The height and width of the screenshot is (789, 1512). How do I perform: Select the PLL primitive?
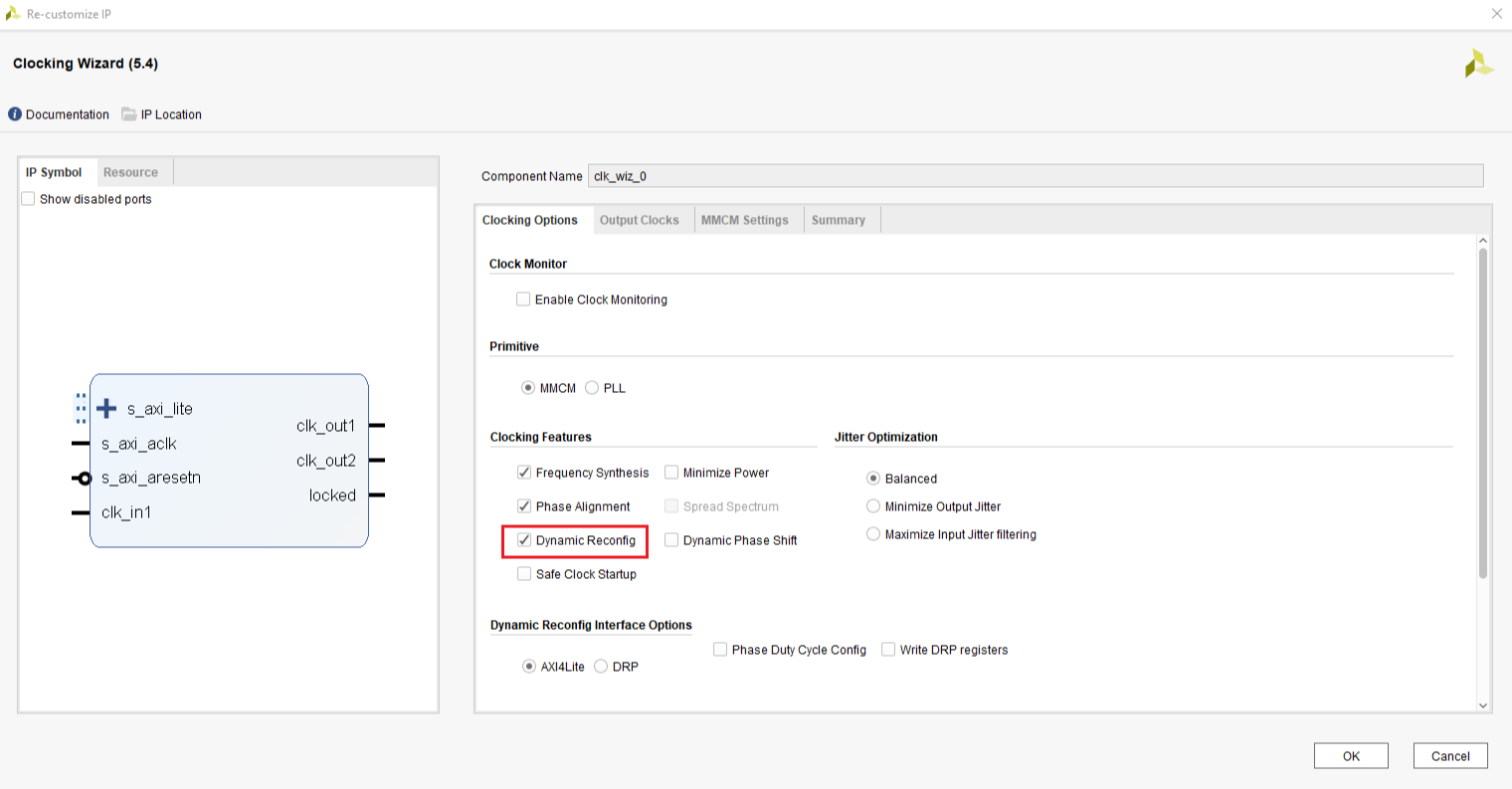click(x=592, y=387)
